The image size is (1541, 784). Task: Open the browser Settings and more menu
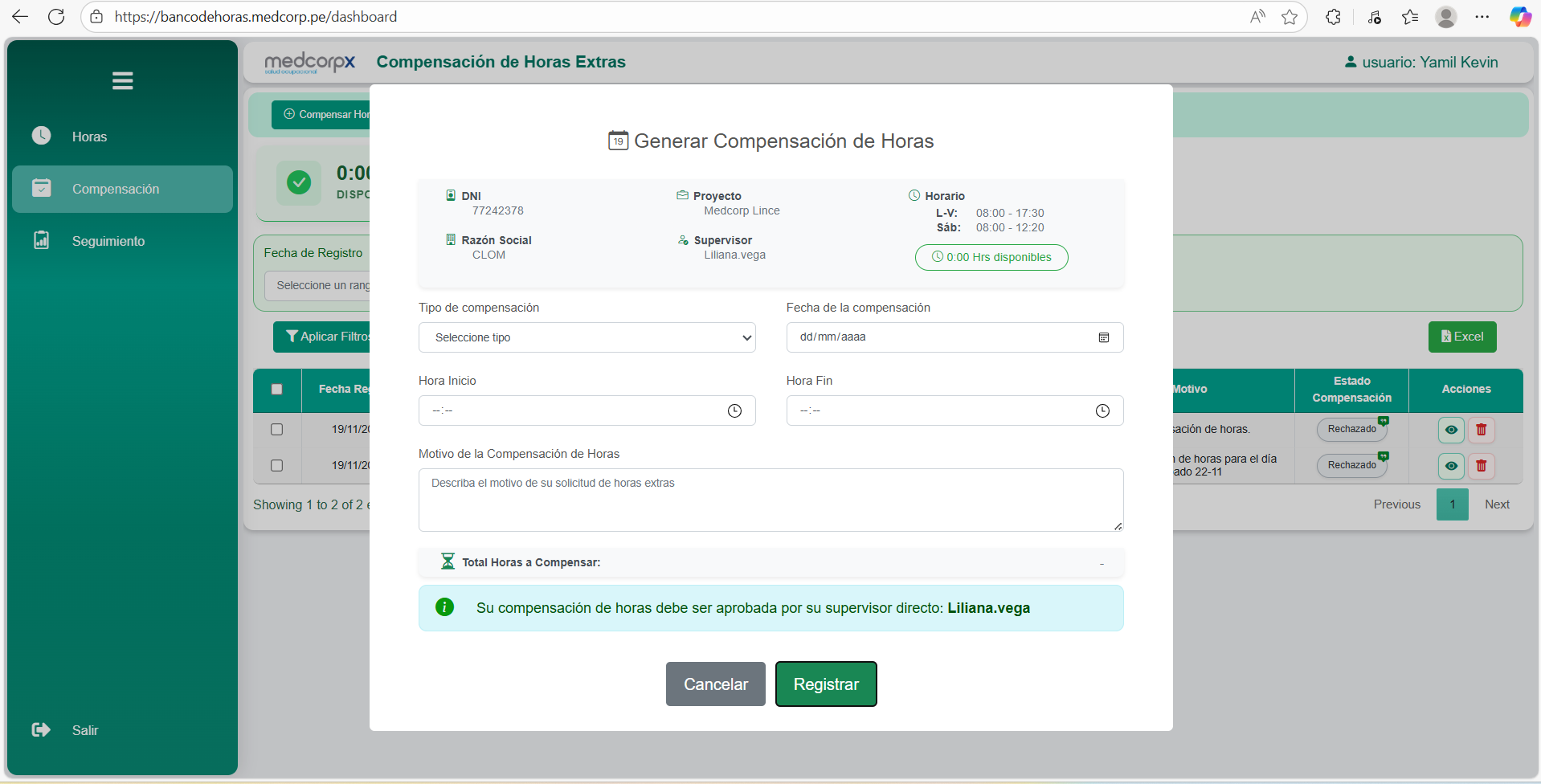(x=1482, y=17)
